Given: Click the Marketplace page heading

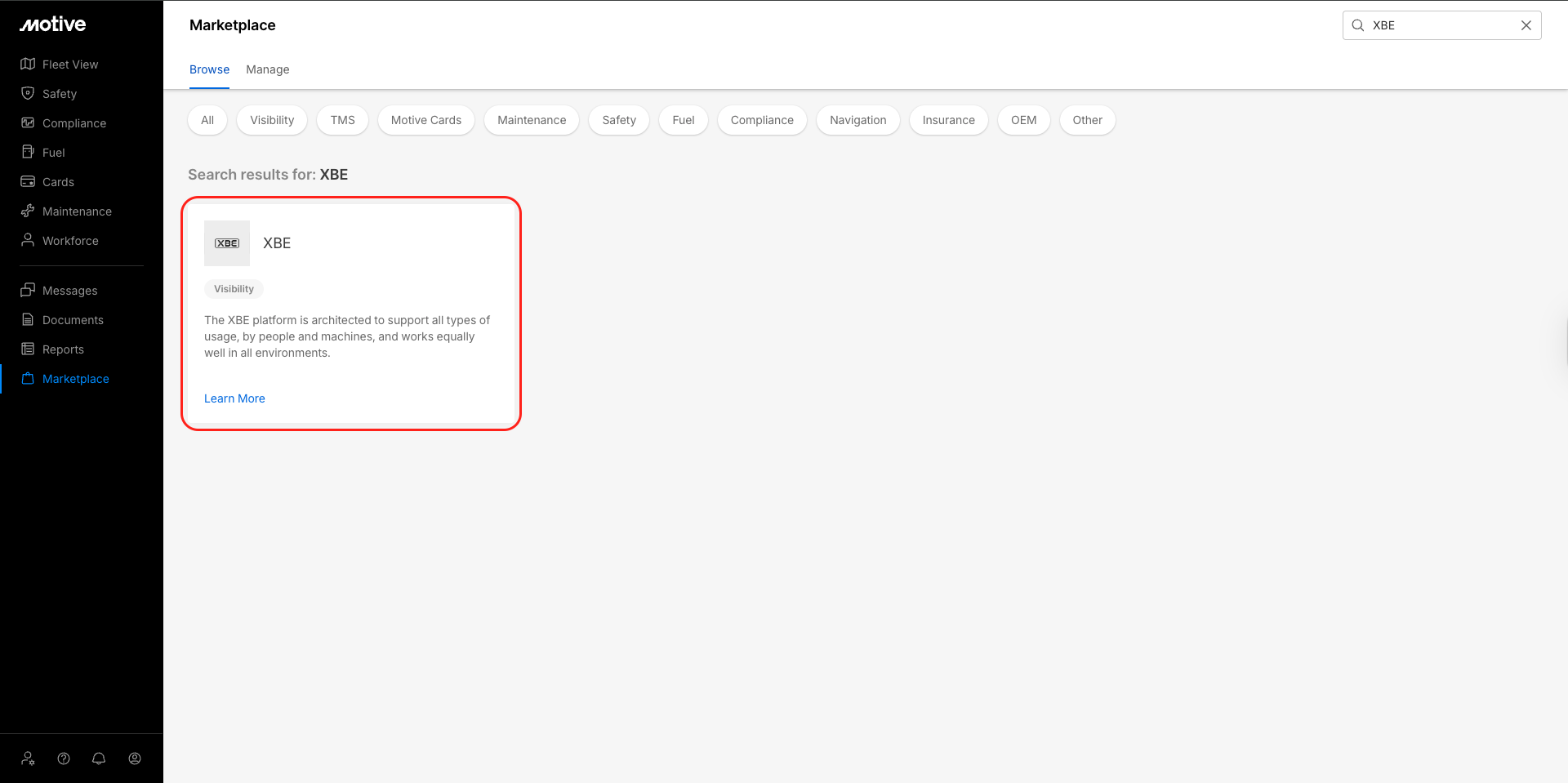Looking at the screenshot, I should pyautogui.click(x=233, y=25).
